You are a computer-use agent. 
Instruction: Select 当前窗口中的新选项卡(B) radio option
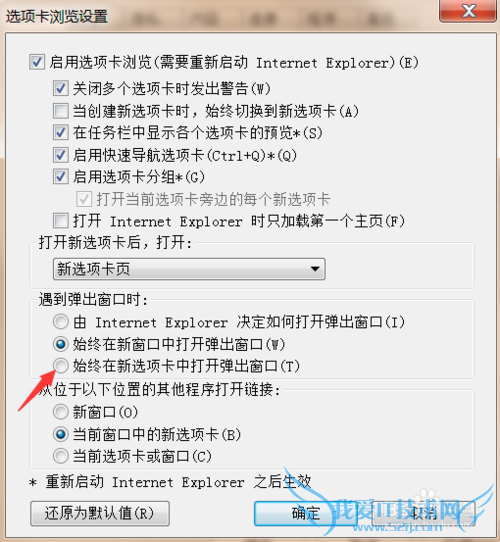click(61, 434)
